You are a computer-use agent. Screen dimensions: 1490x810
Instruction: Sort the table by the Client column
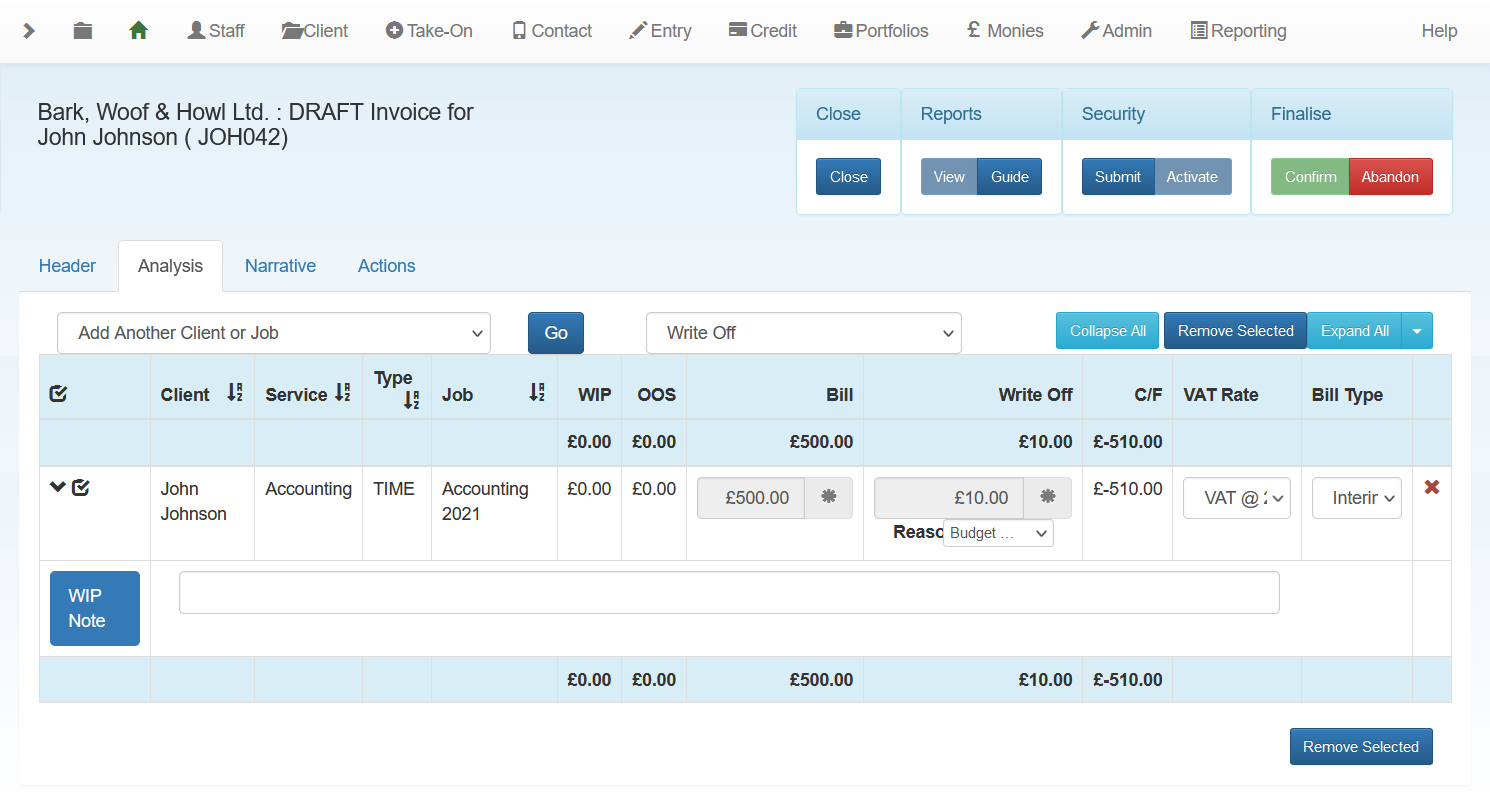pyautogui.click(x=234, y=394)
